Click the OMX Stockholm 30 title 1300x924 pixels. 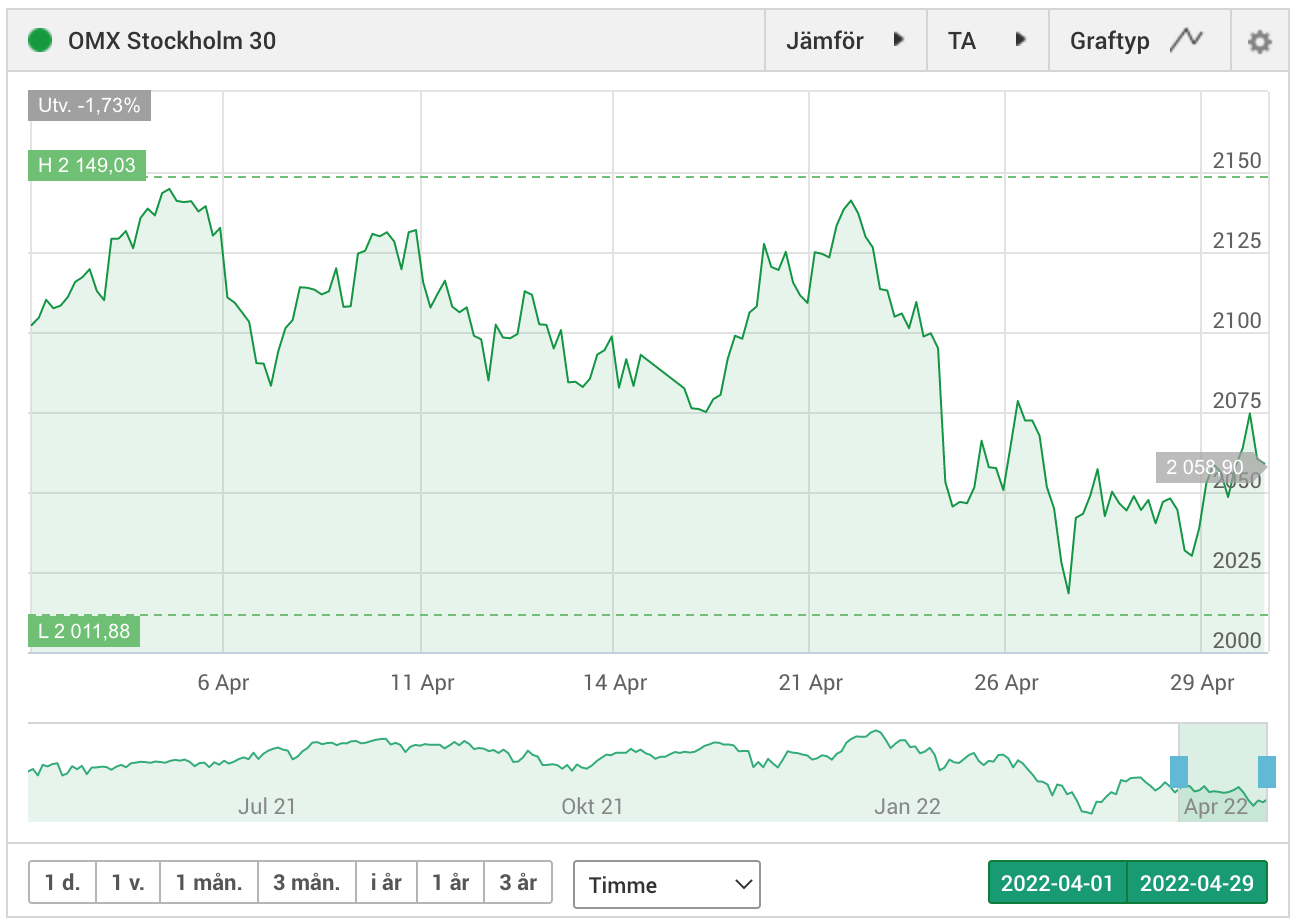(x=172, y=41)
